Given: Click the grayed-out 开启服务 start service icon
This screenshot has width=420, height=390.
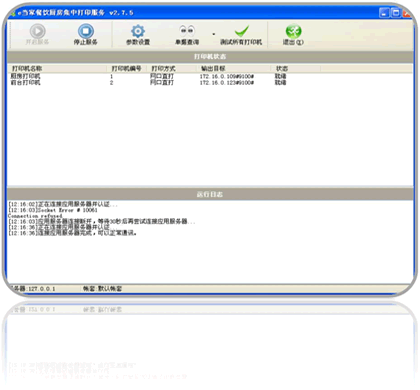Looking at the screenshot, I should pyautogui.click(x=37, y=34).
